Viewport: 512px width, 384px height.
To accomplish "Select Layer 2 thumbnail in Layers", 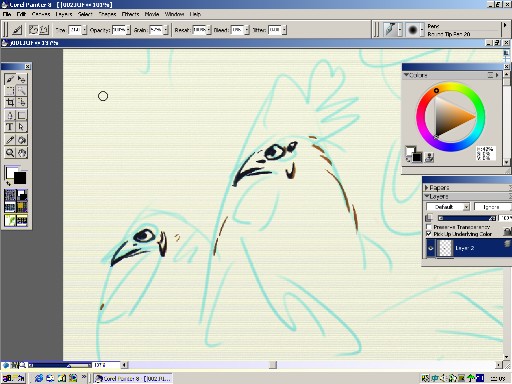I will 445,248.
